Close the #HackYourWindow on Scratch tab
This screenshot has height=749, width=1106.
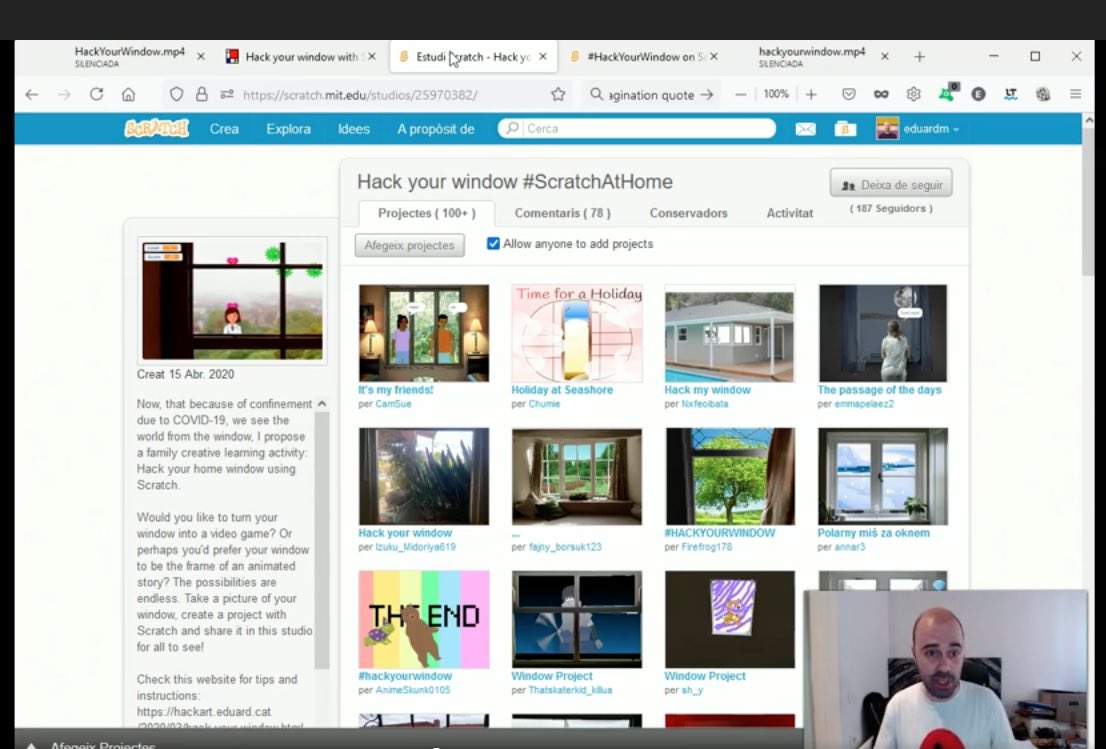click(x=713, y=56)
